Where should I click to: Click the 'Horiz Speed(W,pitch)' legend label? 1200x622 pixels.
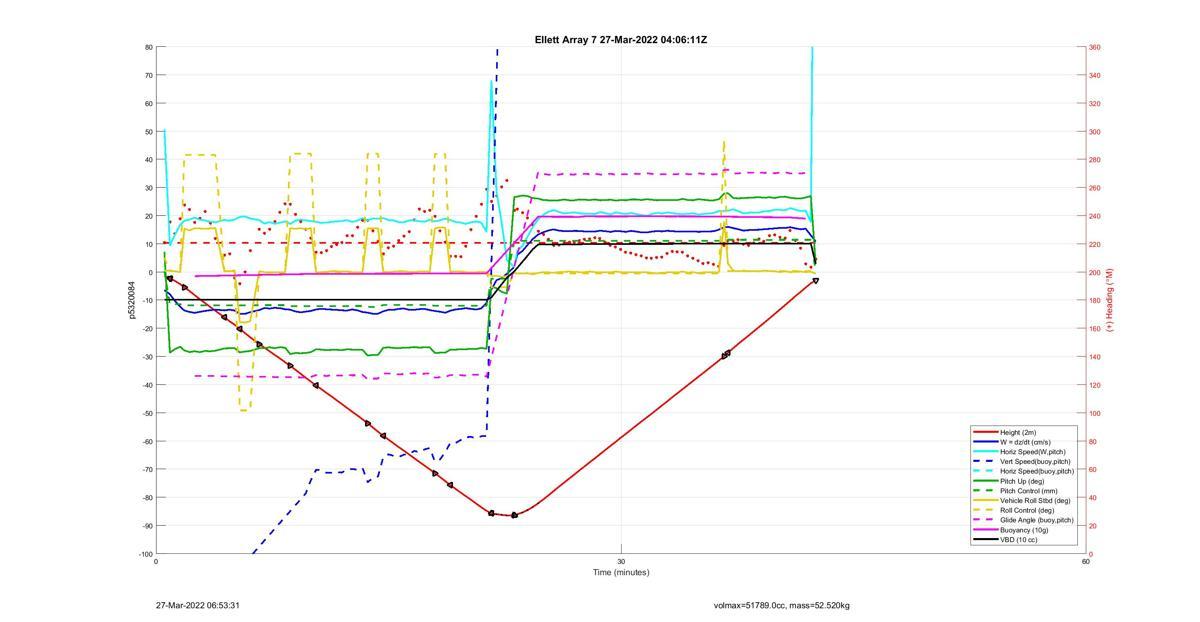1034,451
